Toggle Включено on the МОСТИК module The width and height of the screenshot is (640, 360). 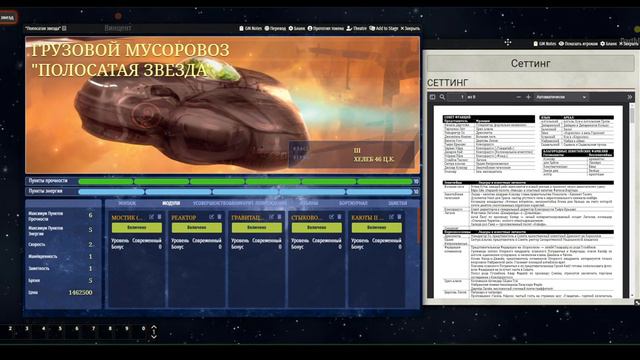point(137,227)
